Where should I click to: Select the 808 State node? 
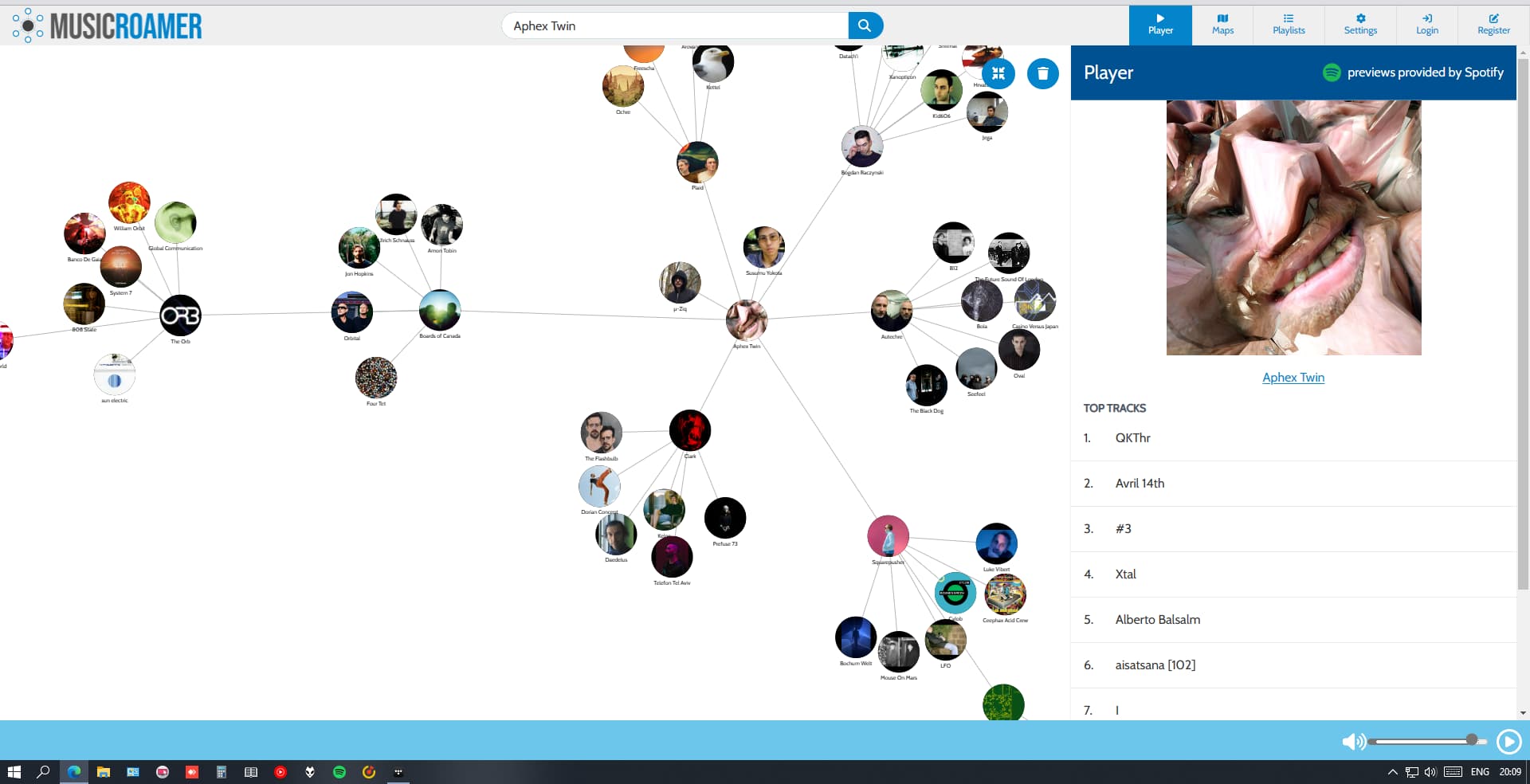[84, 304]
